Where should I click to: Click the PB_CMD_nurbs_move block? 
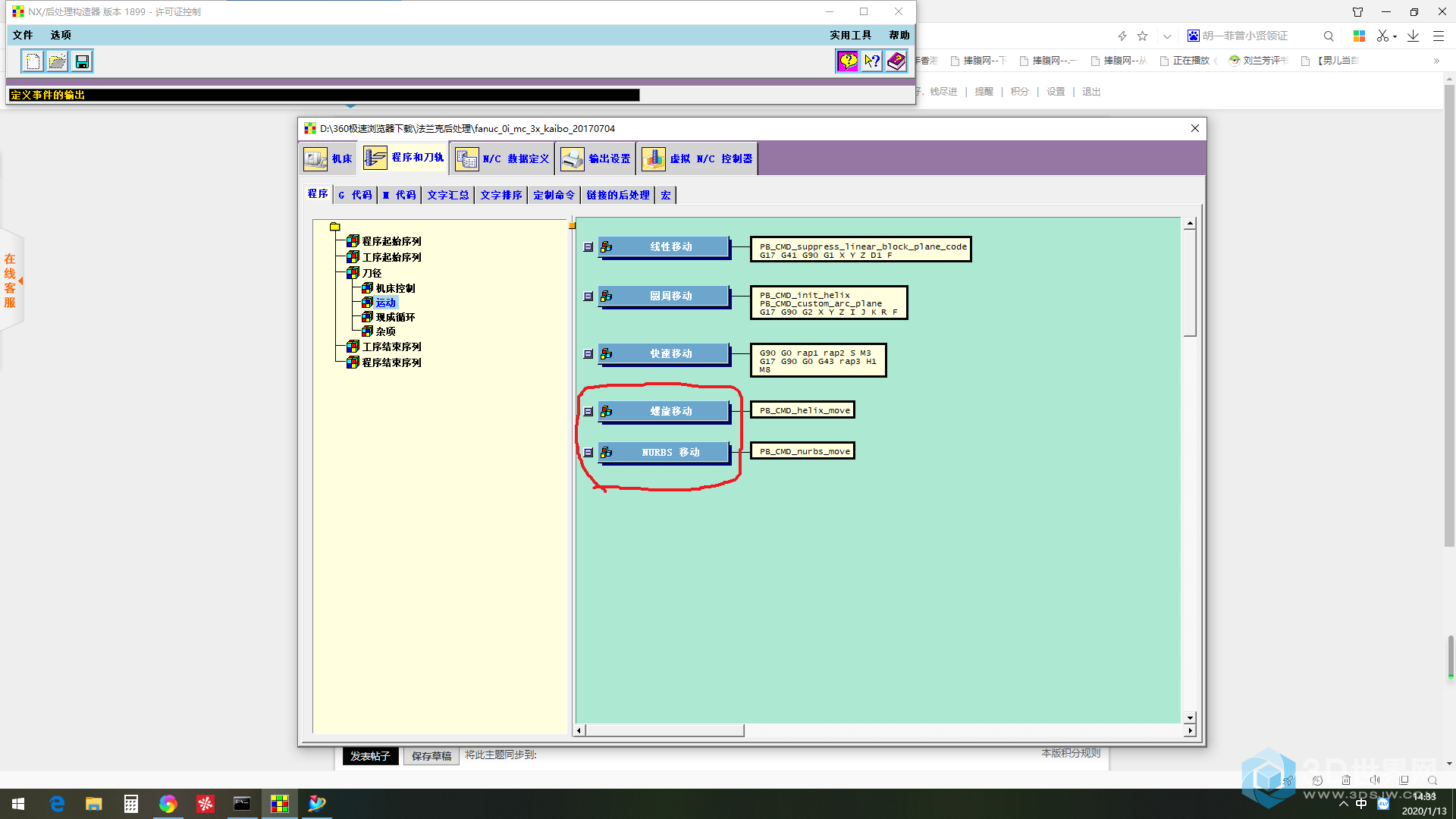[802, 451]
